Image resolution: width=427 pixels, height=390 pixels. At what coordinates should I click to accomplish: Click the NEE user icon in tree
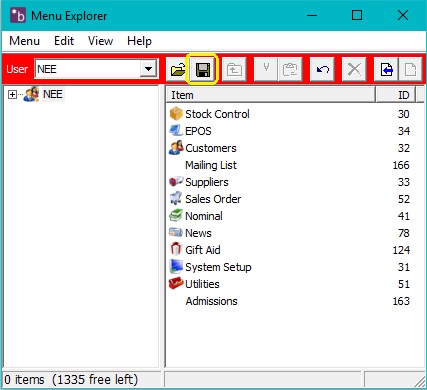coord(31,94)
